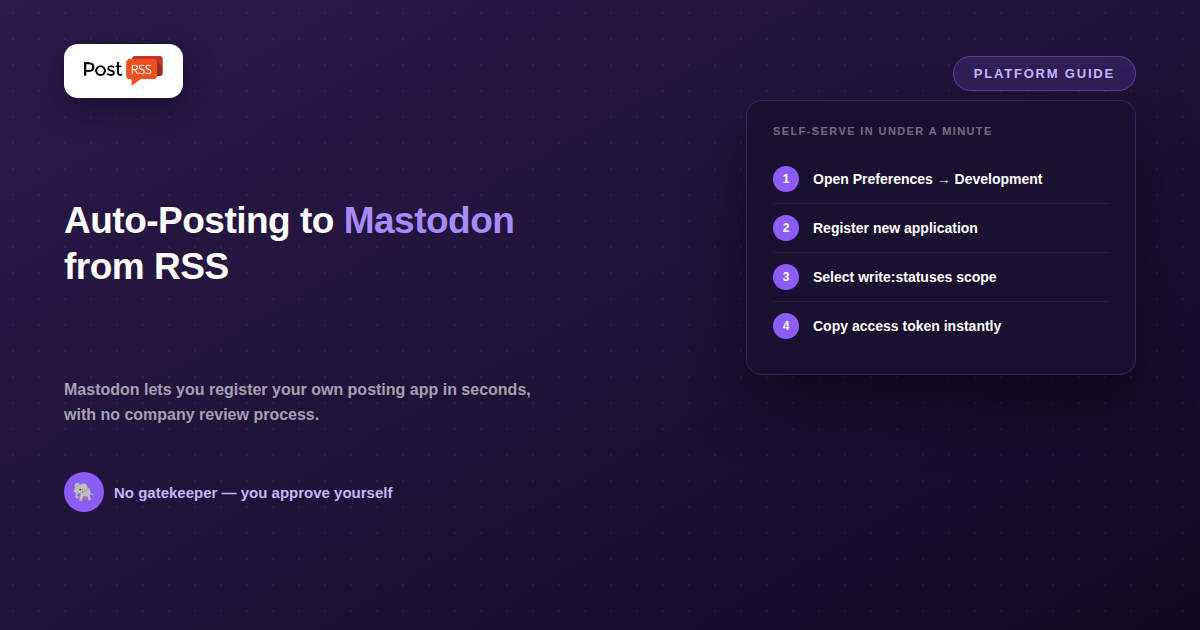1200x630 pixels.
Task: Click the step 4 number badge
Action: [x=786, y=326]
